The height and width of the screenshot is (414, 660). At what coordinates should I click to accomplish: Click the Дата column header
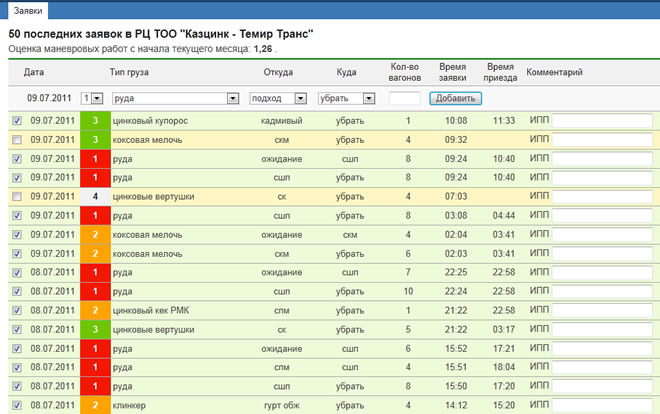[34, 72]
